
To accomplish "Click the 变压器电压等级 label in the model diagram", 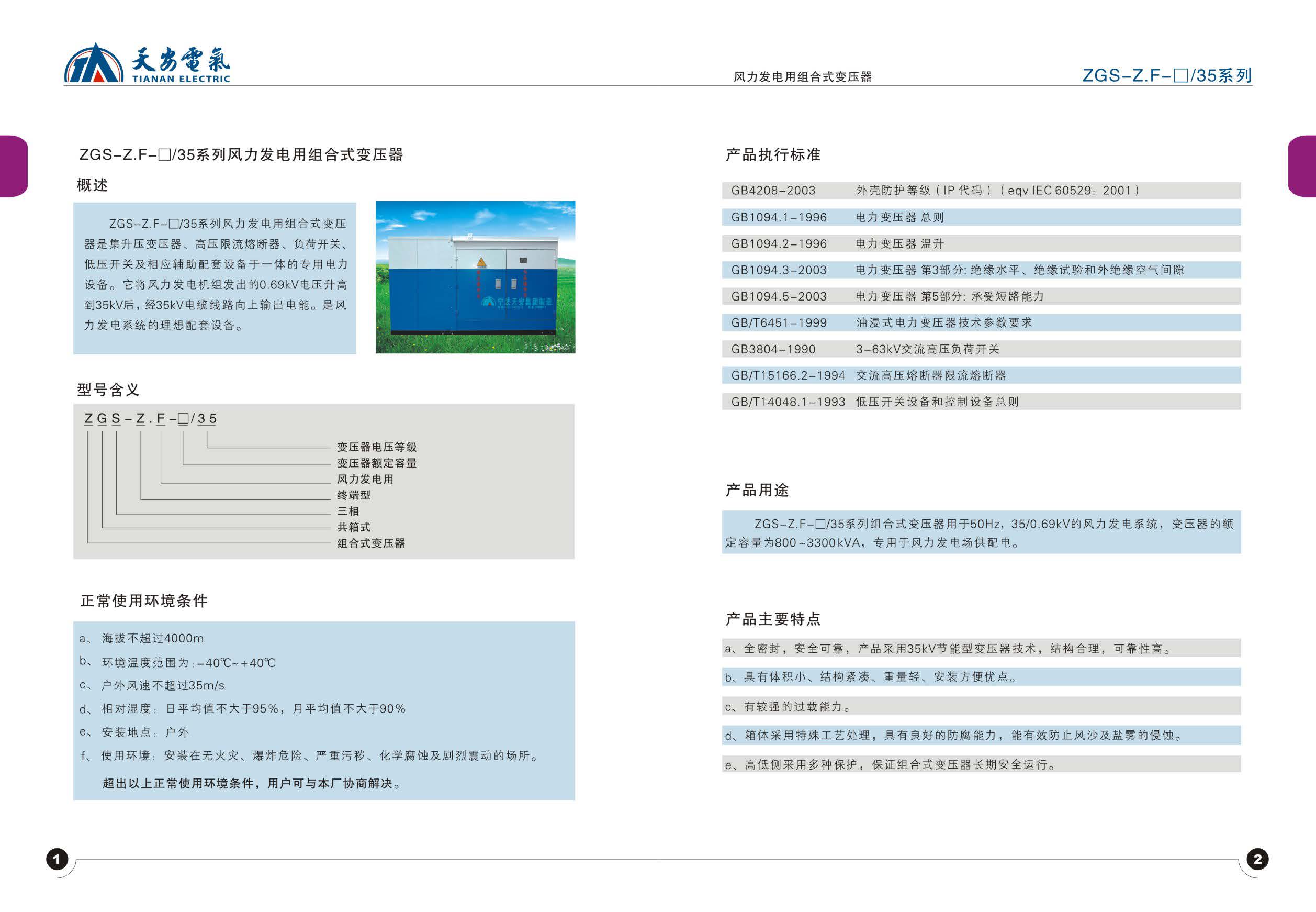I will (376, 447).
